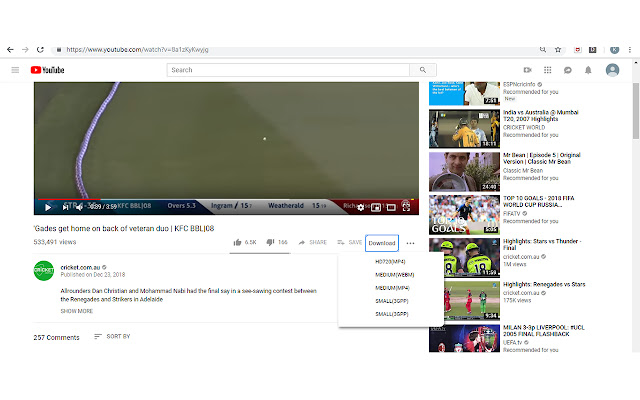Open the messages chat bubble icon

(x=568, y=70)
